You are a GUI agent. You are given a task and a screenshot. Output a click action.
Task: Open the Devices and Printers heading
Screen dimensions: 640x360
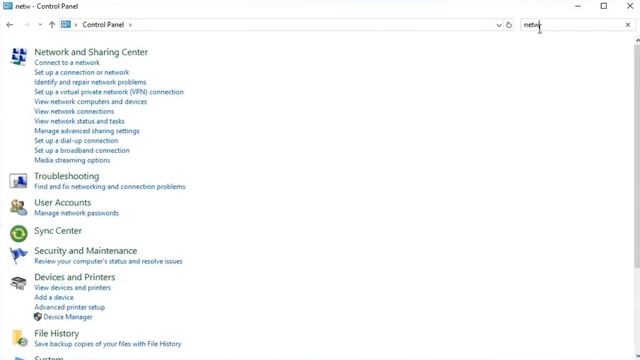pyautogui.click(x=75, y=277)
